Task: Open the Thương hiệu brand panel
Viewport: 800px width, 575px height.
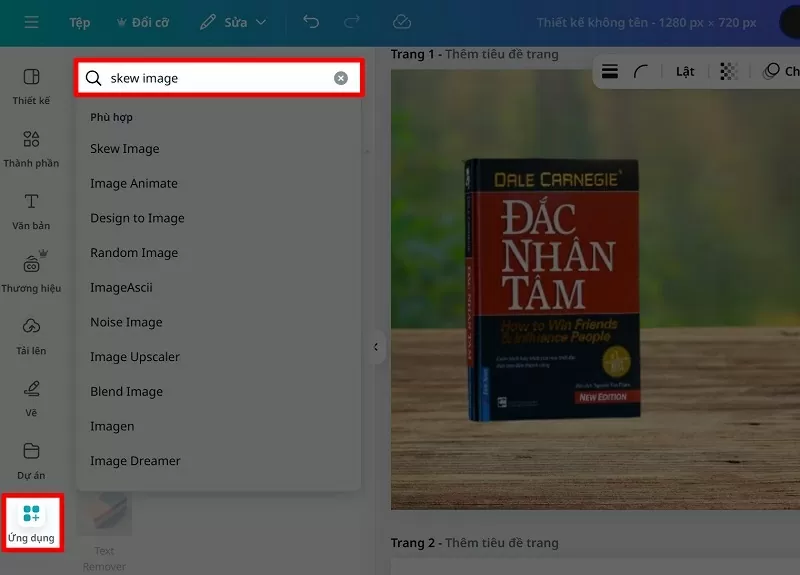Action: click(x=31, y=273)
